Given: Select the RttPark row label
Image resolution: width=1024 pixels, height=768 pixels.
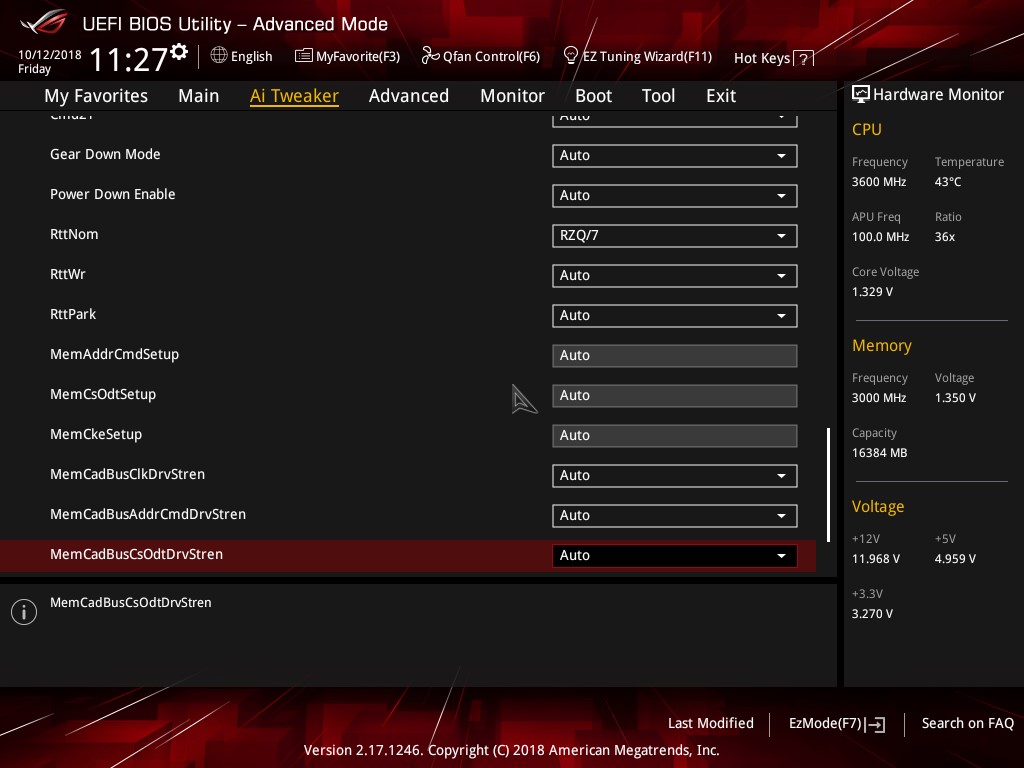Looking at the screenshot, I should pos(73,314).
